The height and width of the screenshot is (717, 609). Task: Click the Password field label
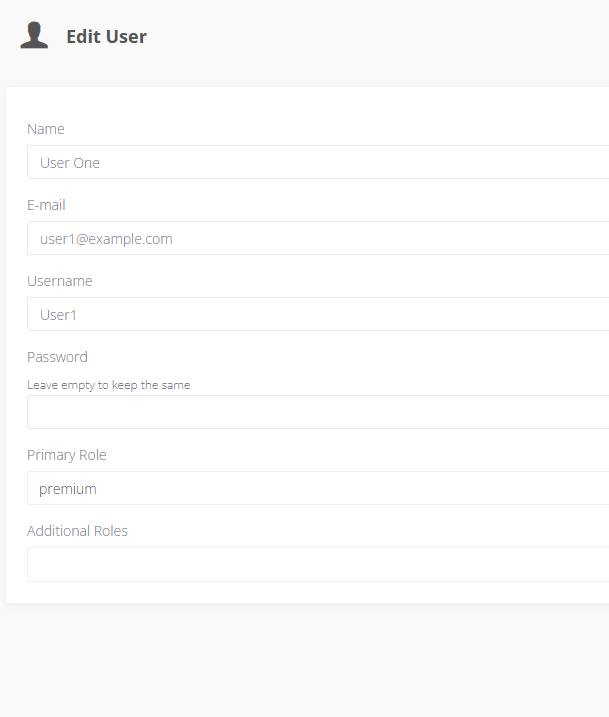tap(58, 357)
